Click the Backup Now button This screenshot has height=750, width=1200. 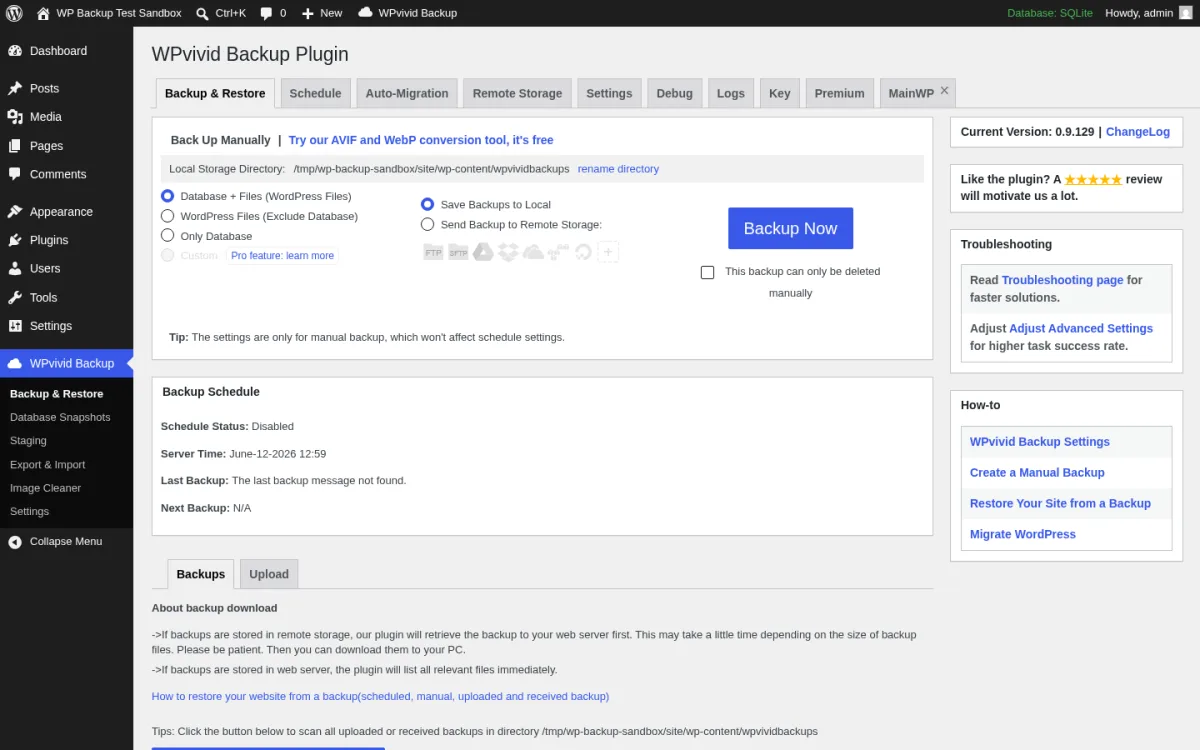790,228
